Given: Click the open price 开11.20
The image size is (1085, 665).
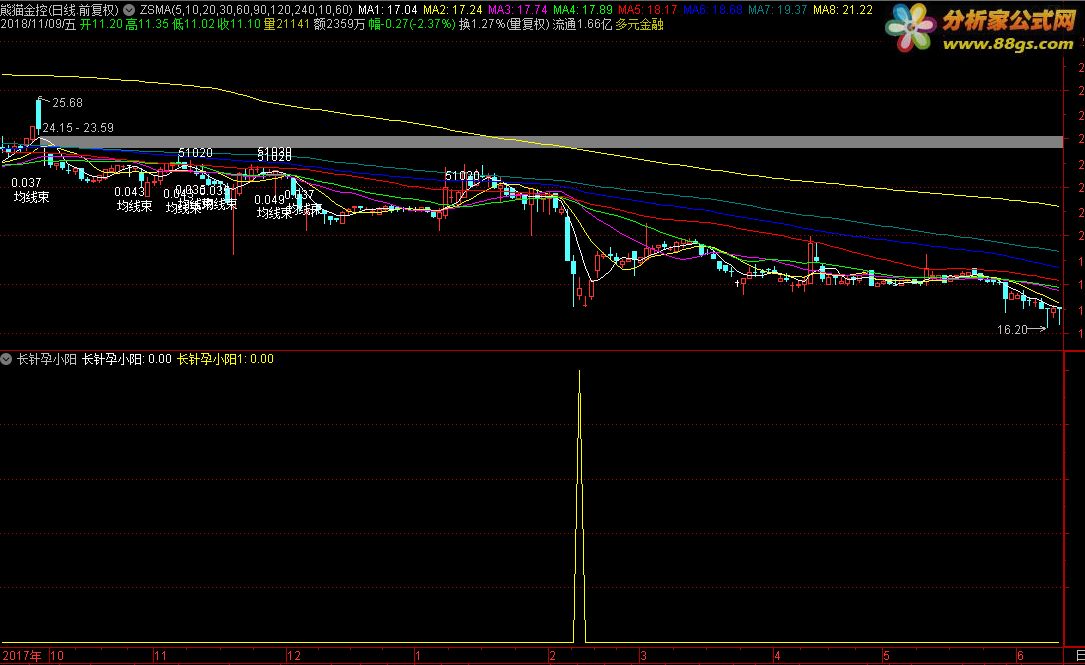Looking at the screenshot, I should (x=101, y=24).
